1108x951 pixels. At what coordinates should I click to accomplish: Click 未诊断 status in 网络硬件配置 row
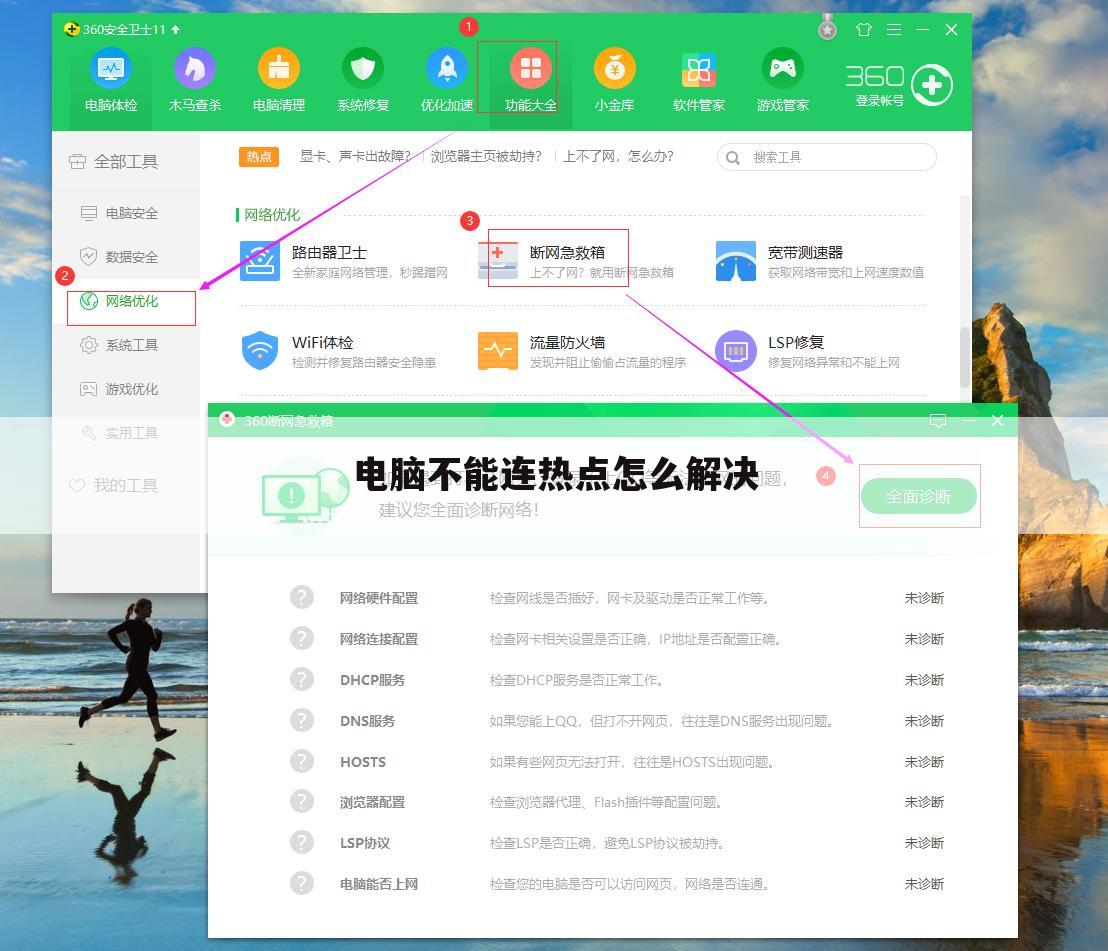924,598
